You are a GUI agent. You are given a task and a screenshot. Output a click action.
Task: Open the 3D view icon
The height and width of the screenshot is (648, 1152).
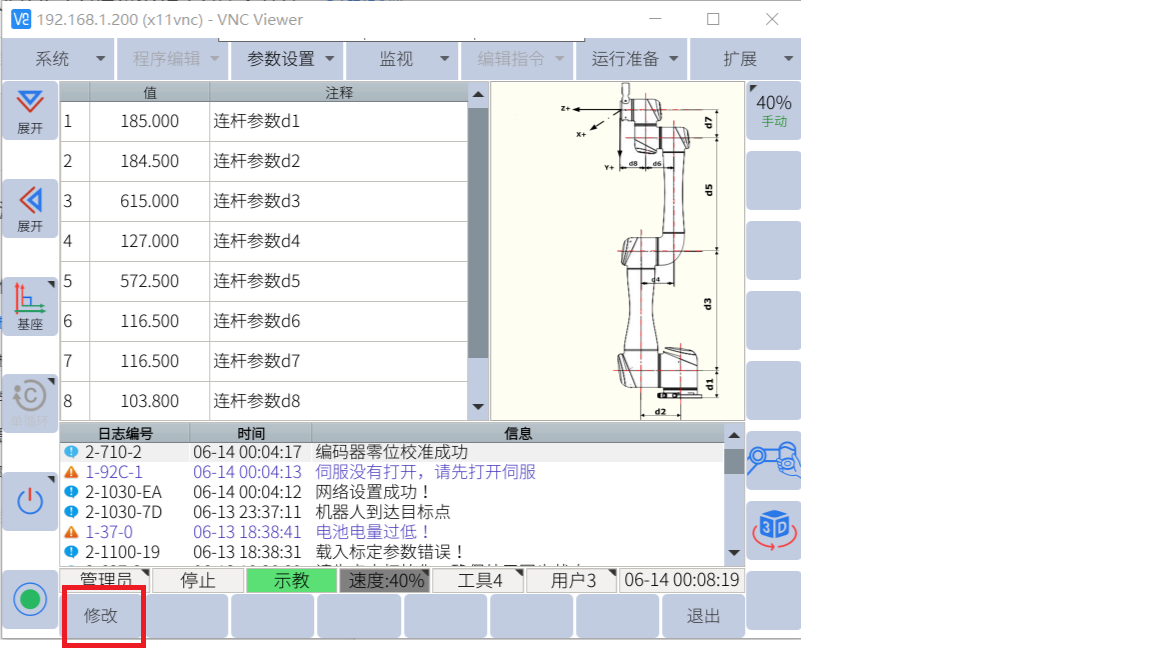pos(774,530)
